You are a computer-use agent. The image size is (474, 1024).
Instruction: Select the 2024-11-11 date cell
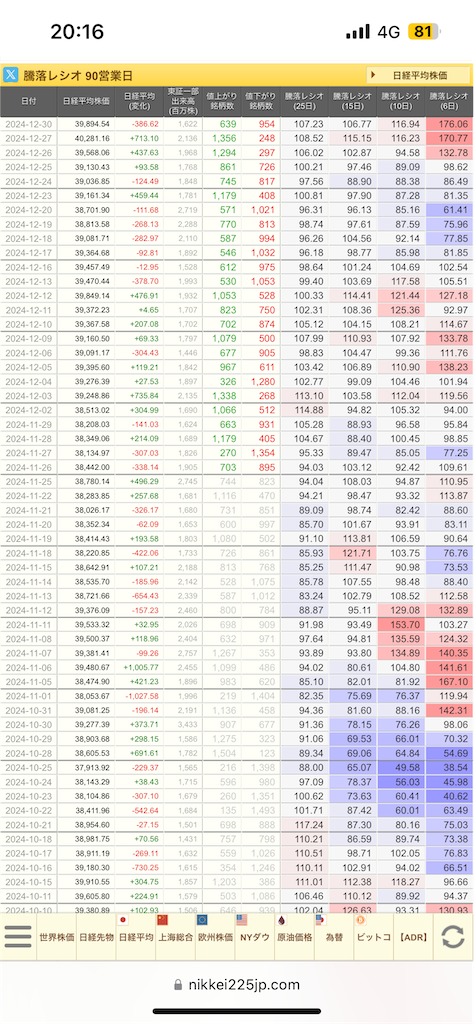29,625
